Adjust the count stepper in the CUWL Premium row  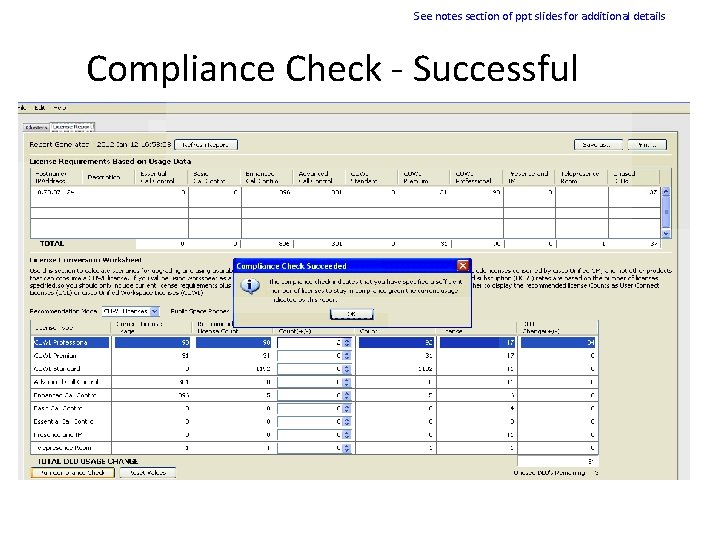click(347, 356)
